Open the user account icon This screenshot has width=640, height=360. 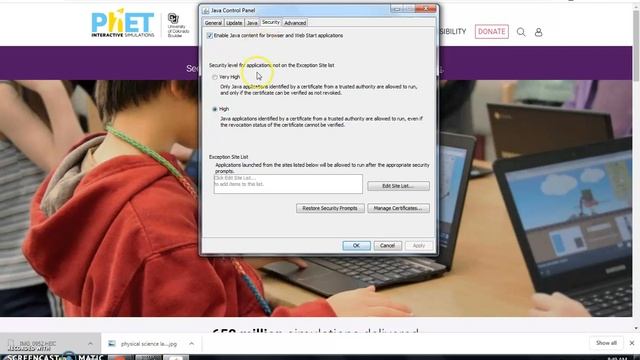538,32
